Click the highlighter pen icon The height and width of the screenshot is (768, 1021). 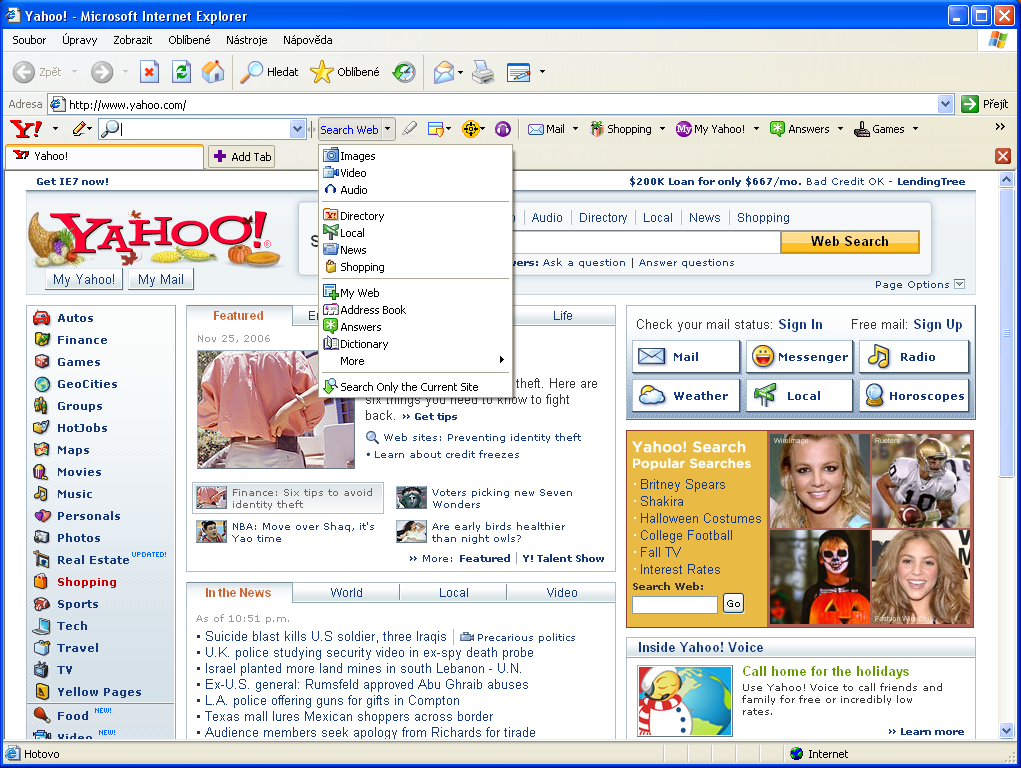pos(410,129)
